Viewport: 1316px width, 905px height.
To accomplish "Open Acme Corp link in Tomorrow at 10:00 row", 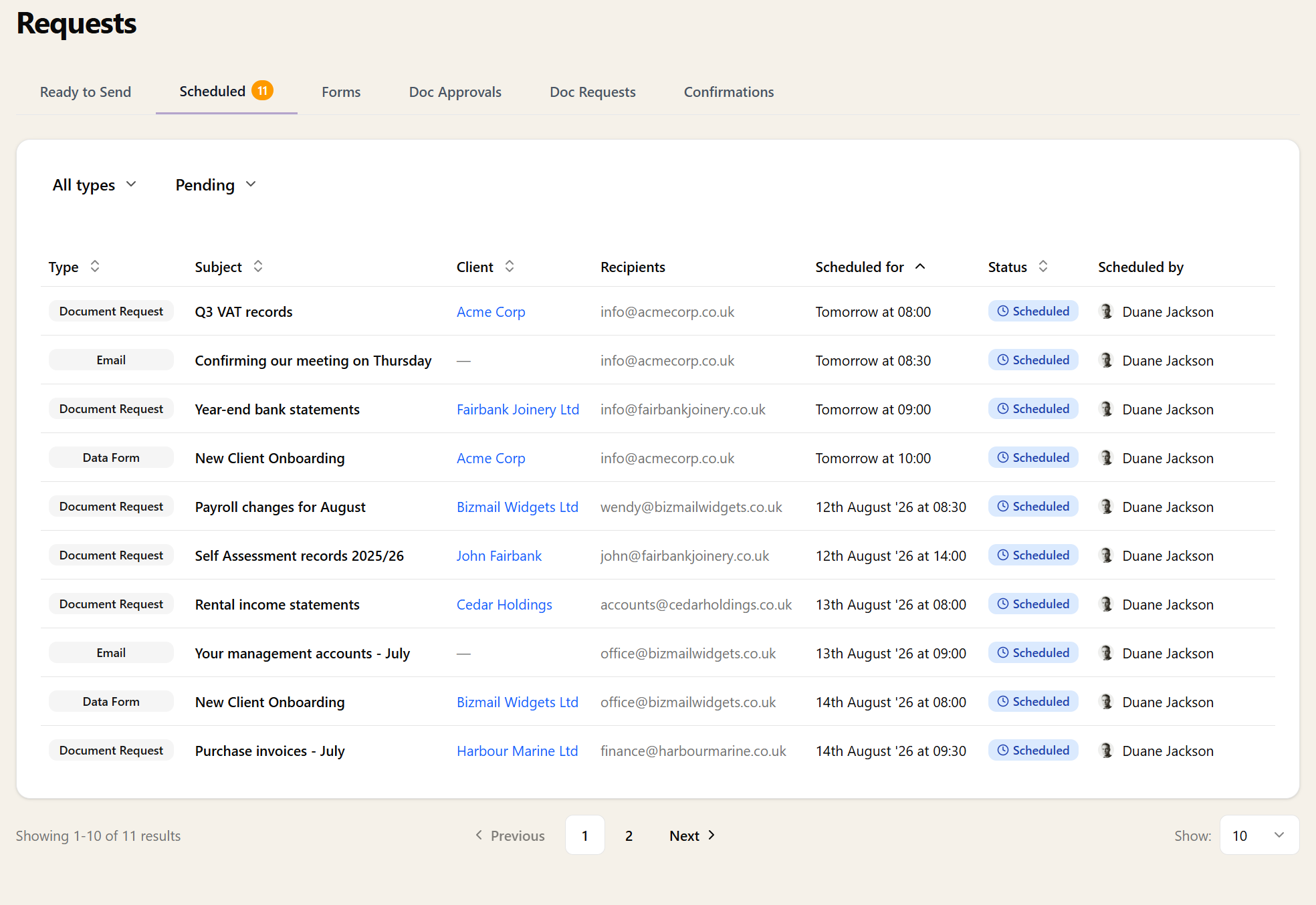I will coord(491,459).
